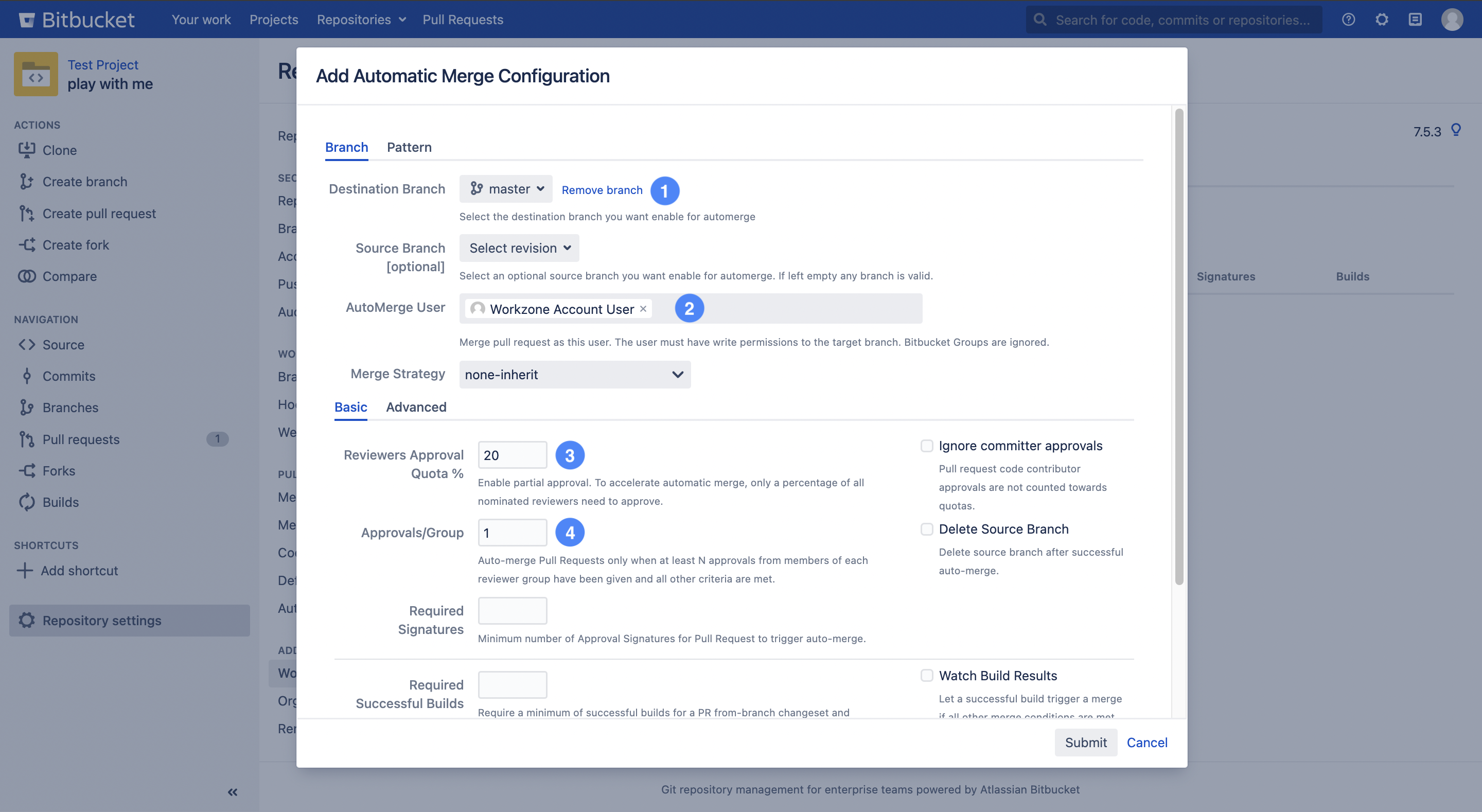The width and height of the screenshot is (1482, 812).
Task: Select the Clone action icon
Action: coord(28,150)
